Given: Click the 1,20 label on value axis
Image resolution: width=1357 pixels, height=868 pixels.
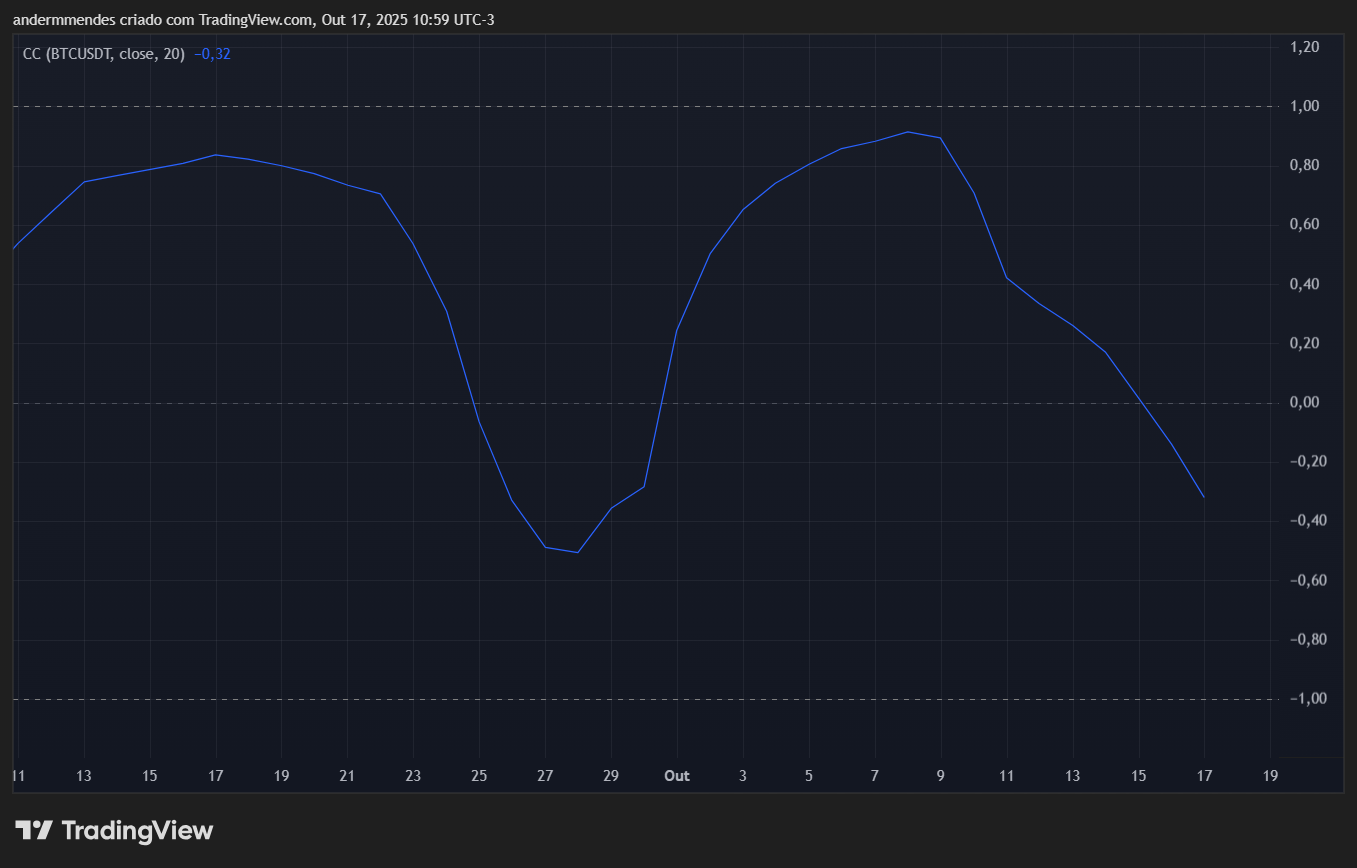Looking at the screenshot, I should [x=1305, y=47].
